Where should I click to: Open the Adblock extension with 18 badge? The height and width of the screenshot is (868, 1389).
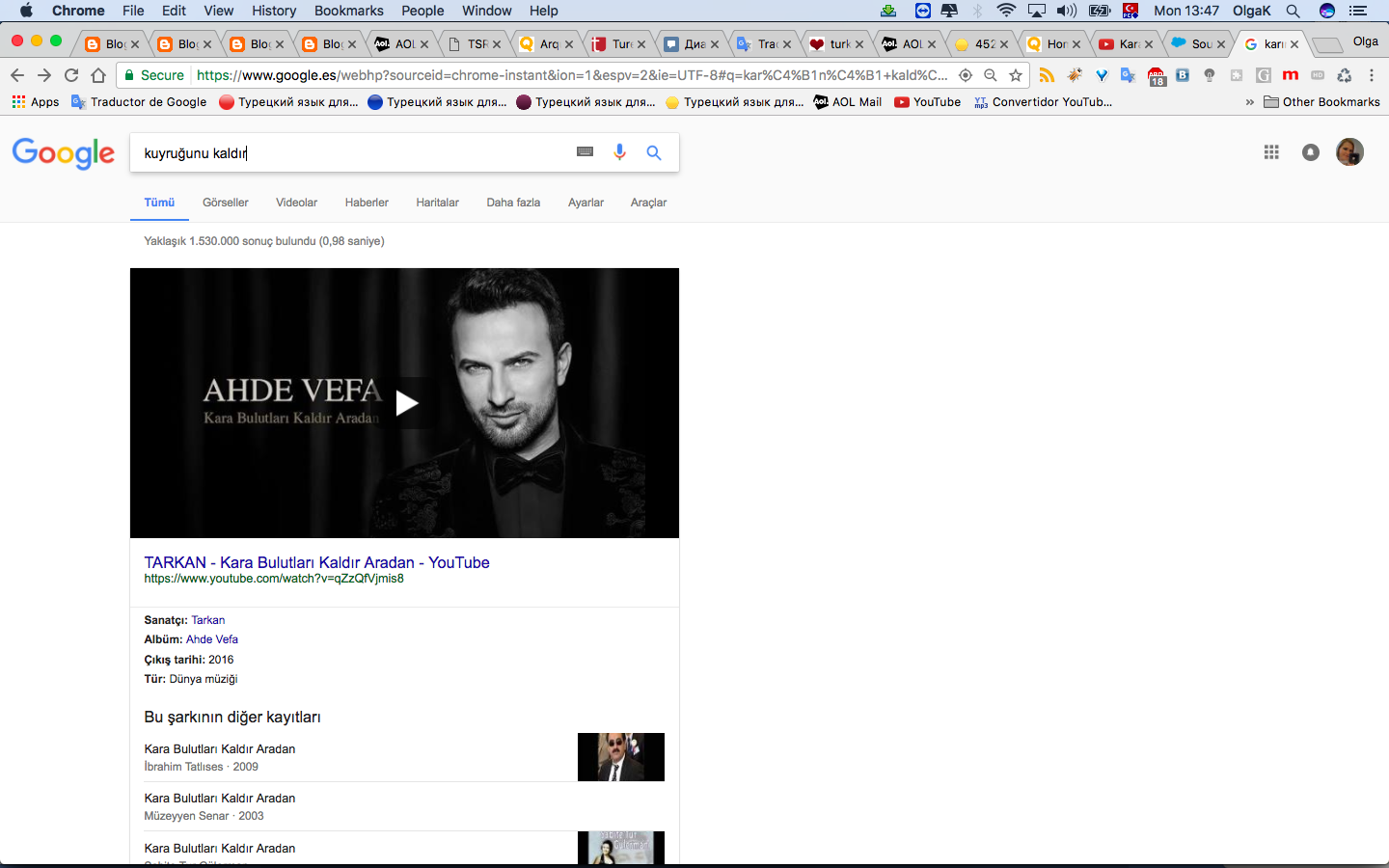pyautogui.click(x=1156, y=76)
